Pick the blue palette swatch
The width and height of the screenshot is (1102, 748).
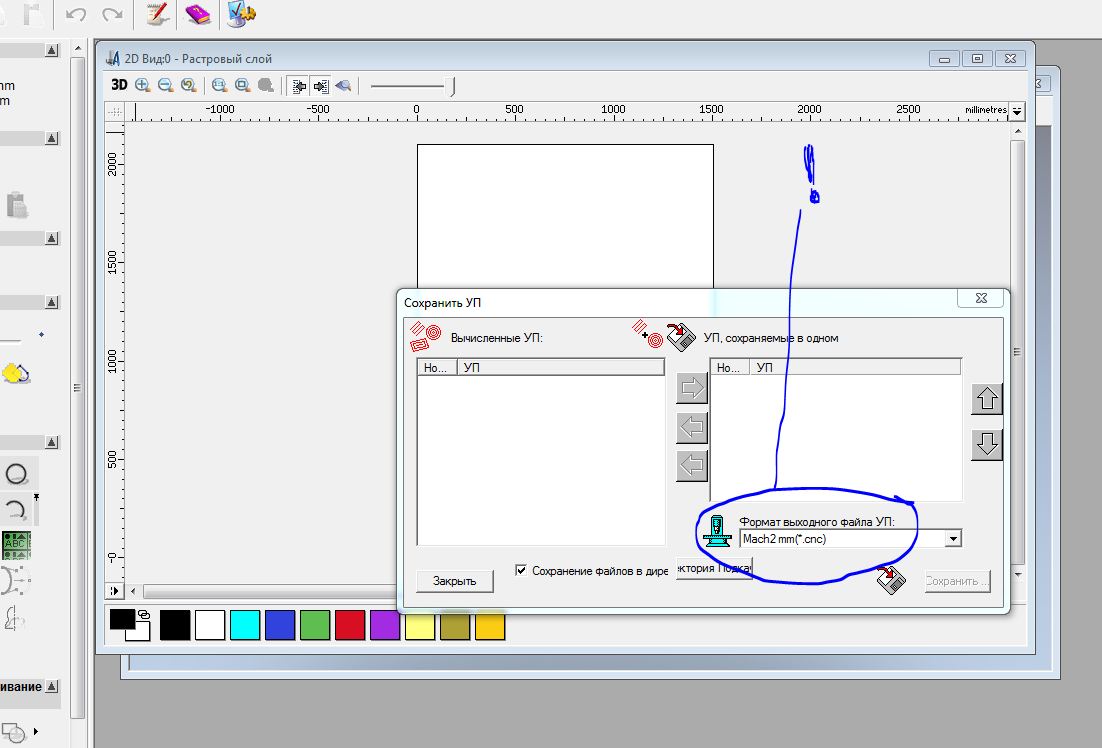coord(280,625)
